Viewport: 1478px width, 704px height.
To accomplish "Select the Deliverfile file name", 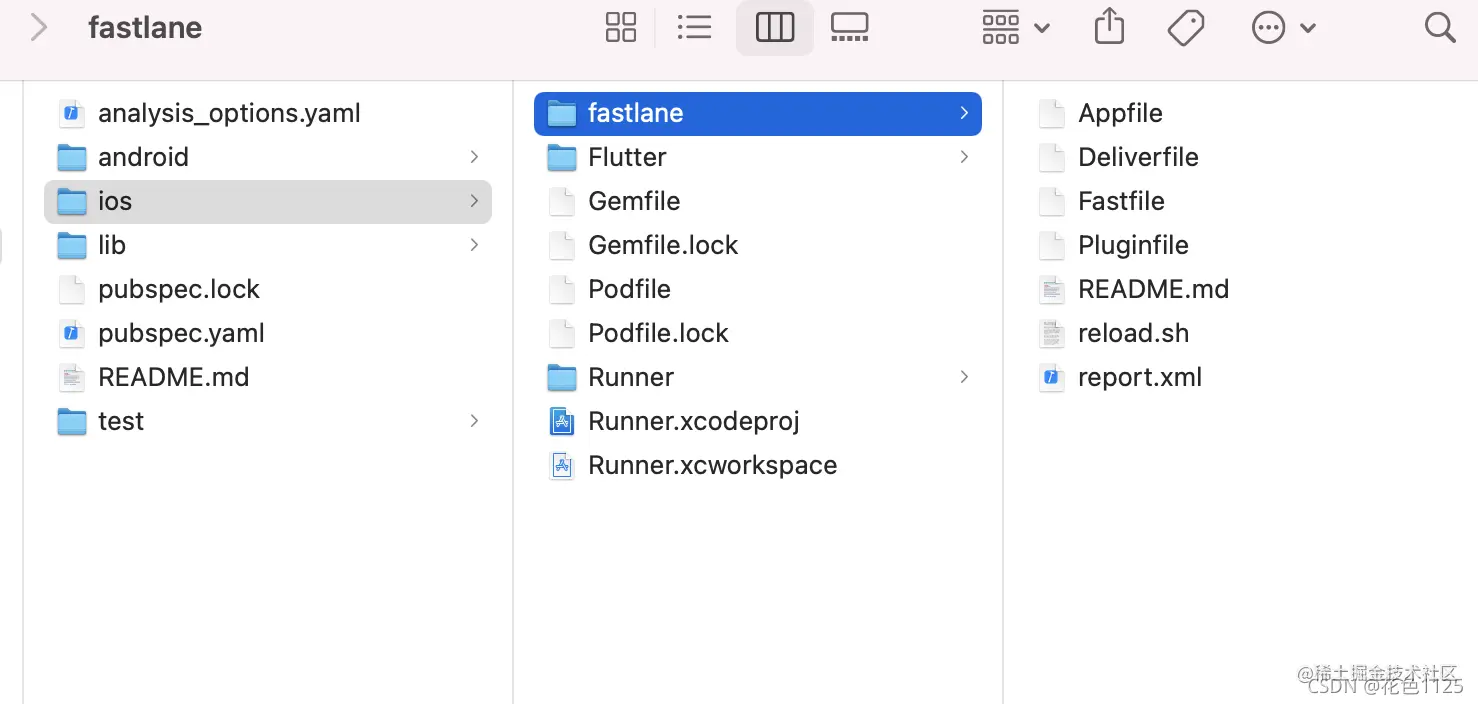I will click(x=1138, y=157).
